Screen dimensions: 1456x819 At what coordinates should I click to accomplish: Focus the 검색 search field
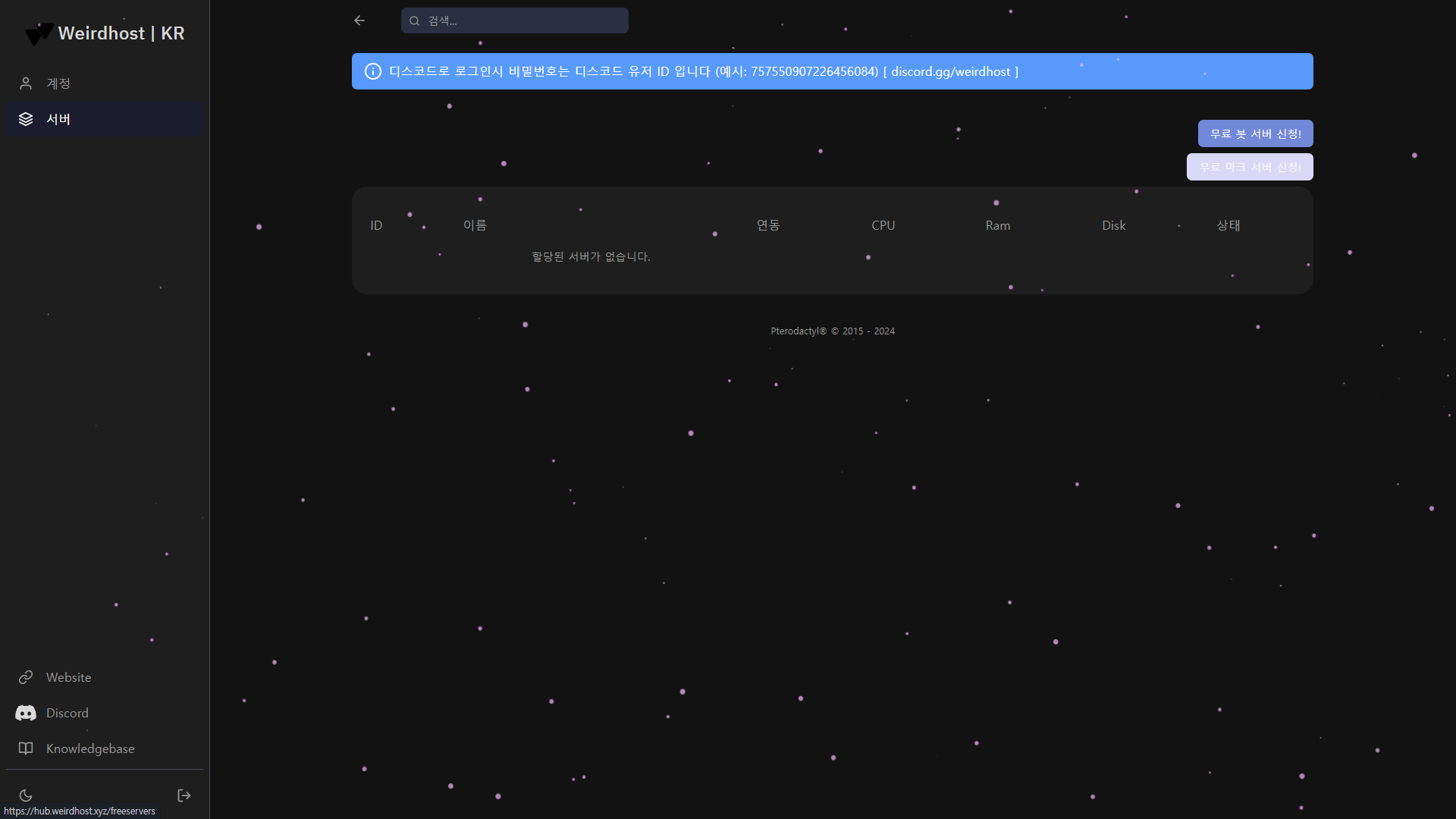tap(523, 21)
